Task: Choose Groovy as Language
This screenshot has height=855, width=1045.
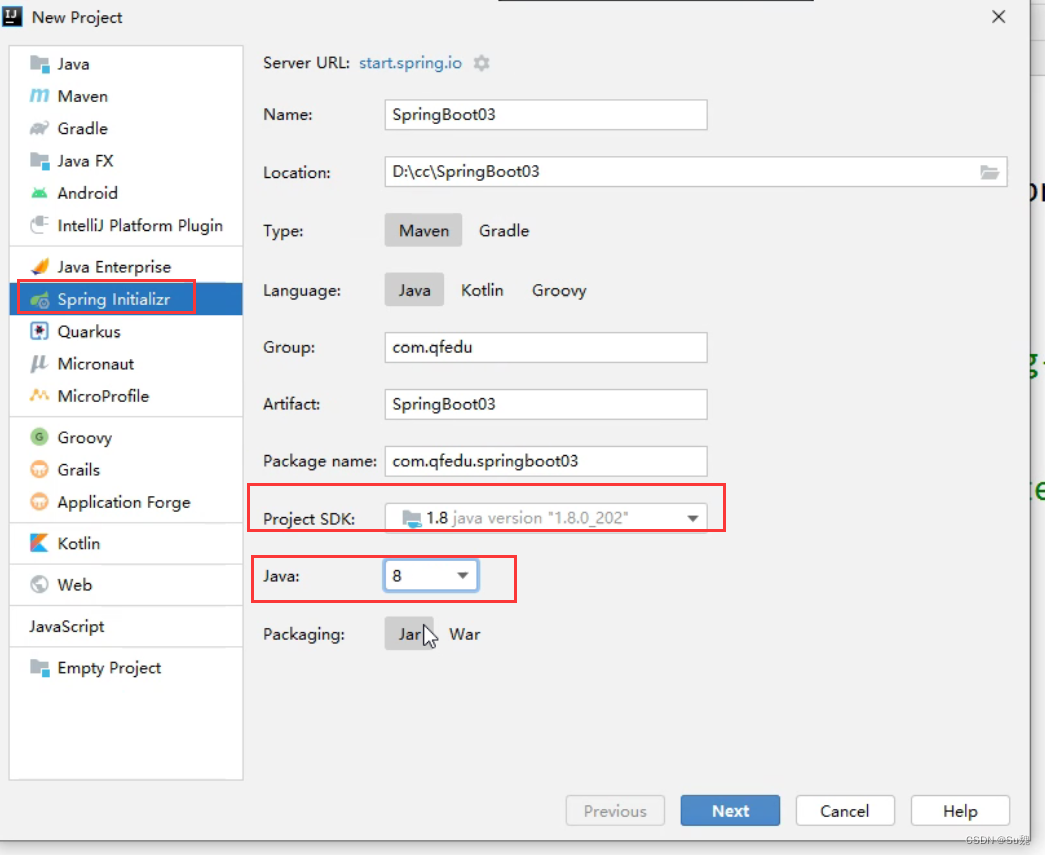Action: 558,290
